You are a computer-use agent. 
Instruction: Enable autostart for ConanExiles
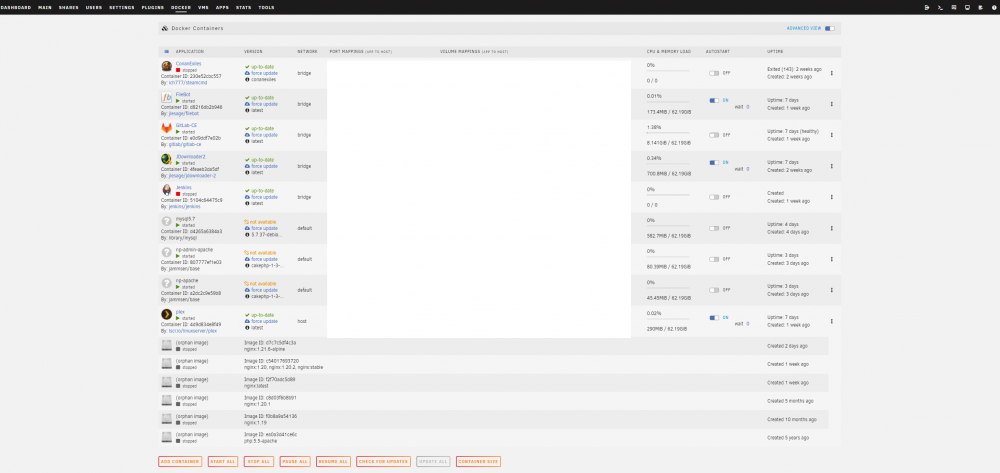coord(714,73)
